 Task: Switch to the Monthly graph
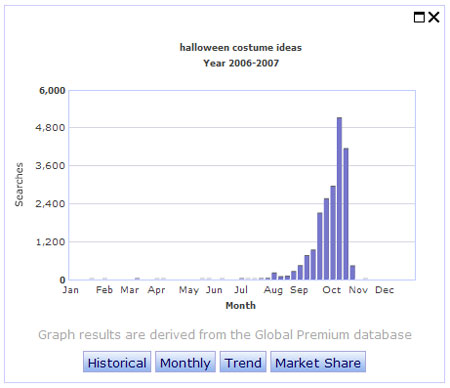[x=185, y=362]
